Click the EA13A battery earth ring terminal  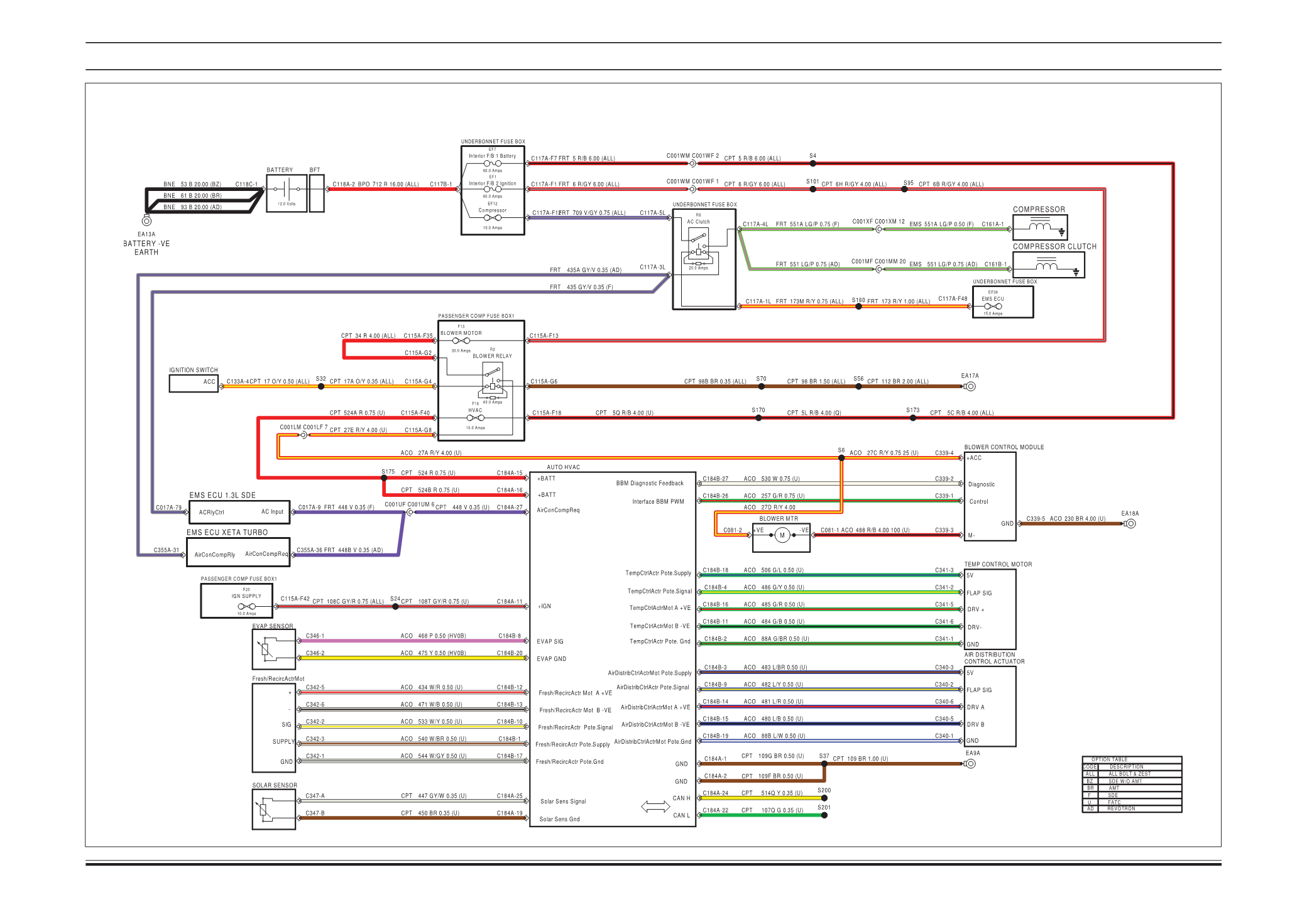click(x=146, y=220)
